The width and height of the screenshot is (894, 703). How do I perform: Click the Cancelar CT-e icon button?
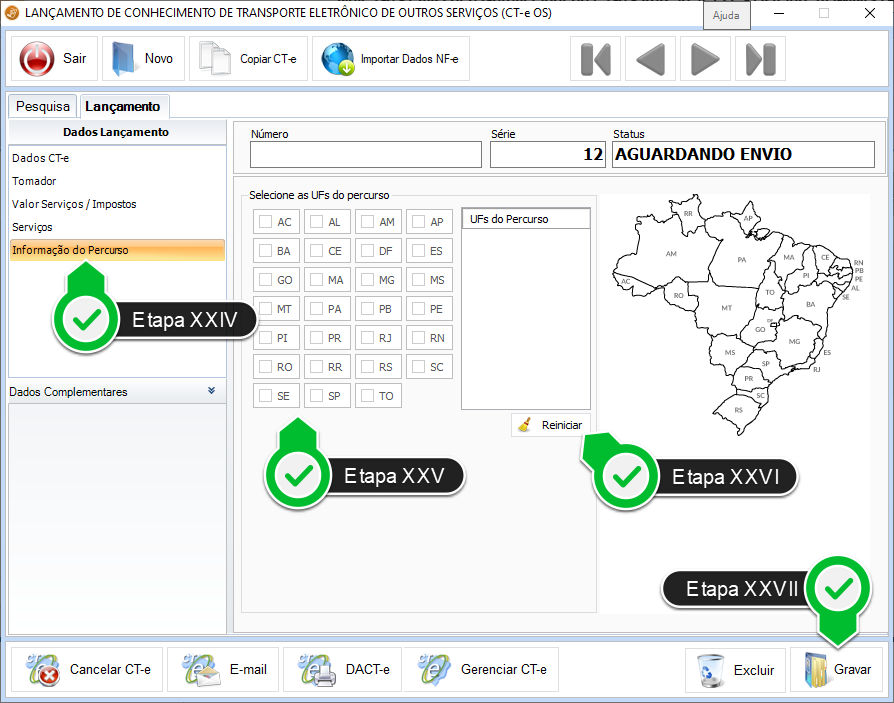tap(43, 669)
